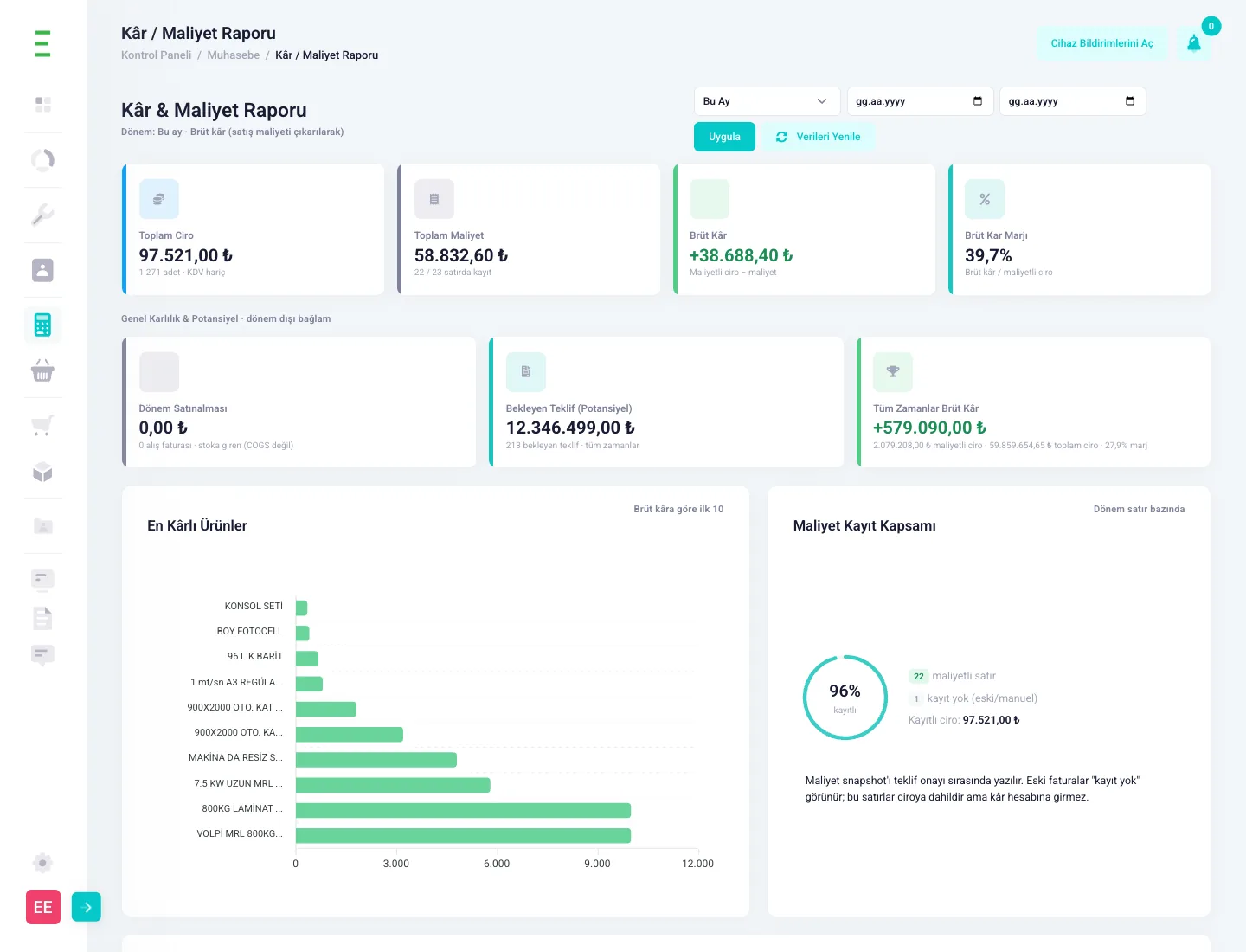Open the person contact icon in sidebar
This screenshot has height=952, width=1246.
(x=42, y=270)
